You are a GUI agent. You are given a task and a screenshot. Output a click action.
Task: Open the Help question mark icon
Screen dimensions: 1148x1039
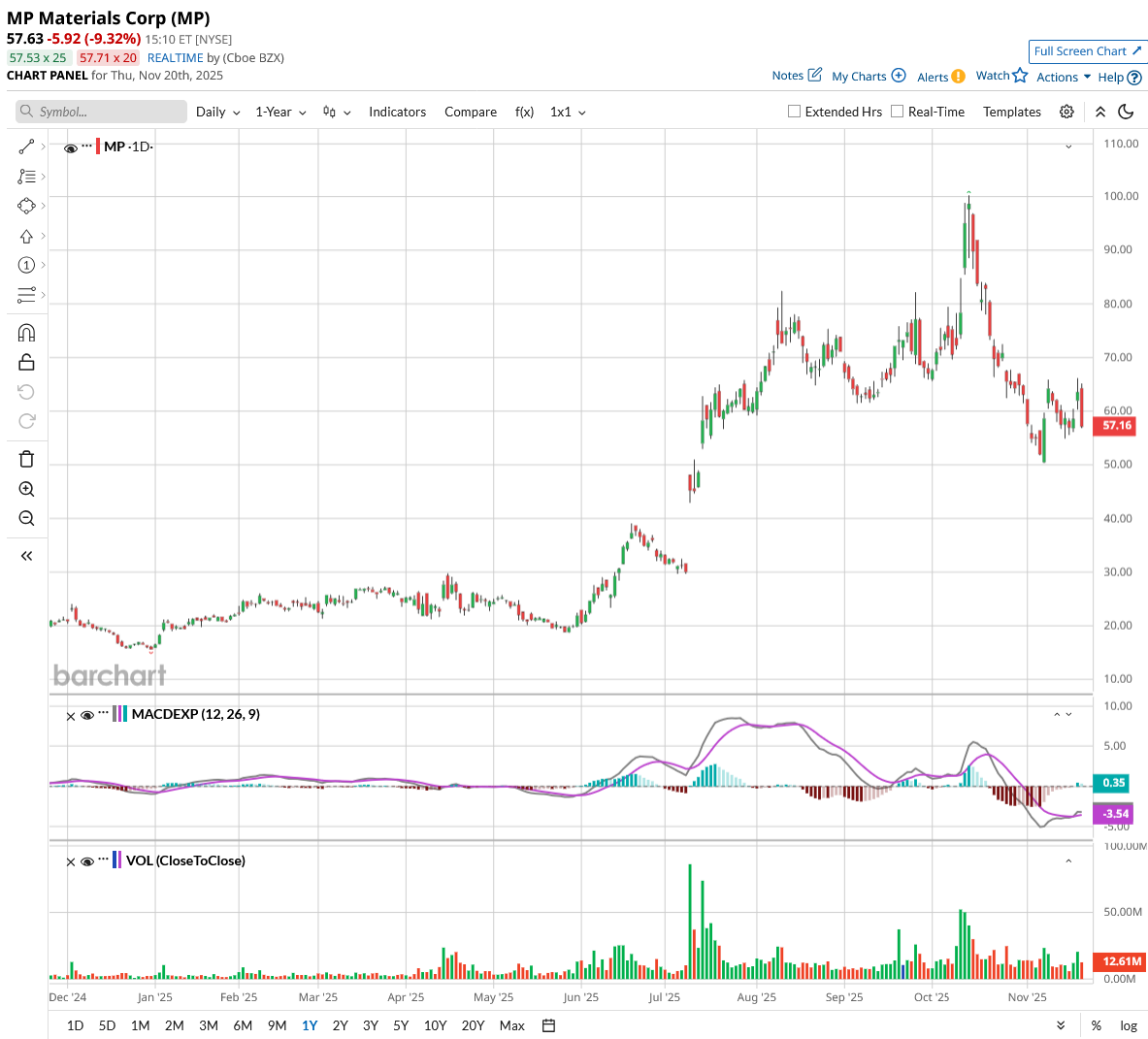(x=1134, y=78)
